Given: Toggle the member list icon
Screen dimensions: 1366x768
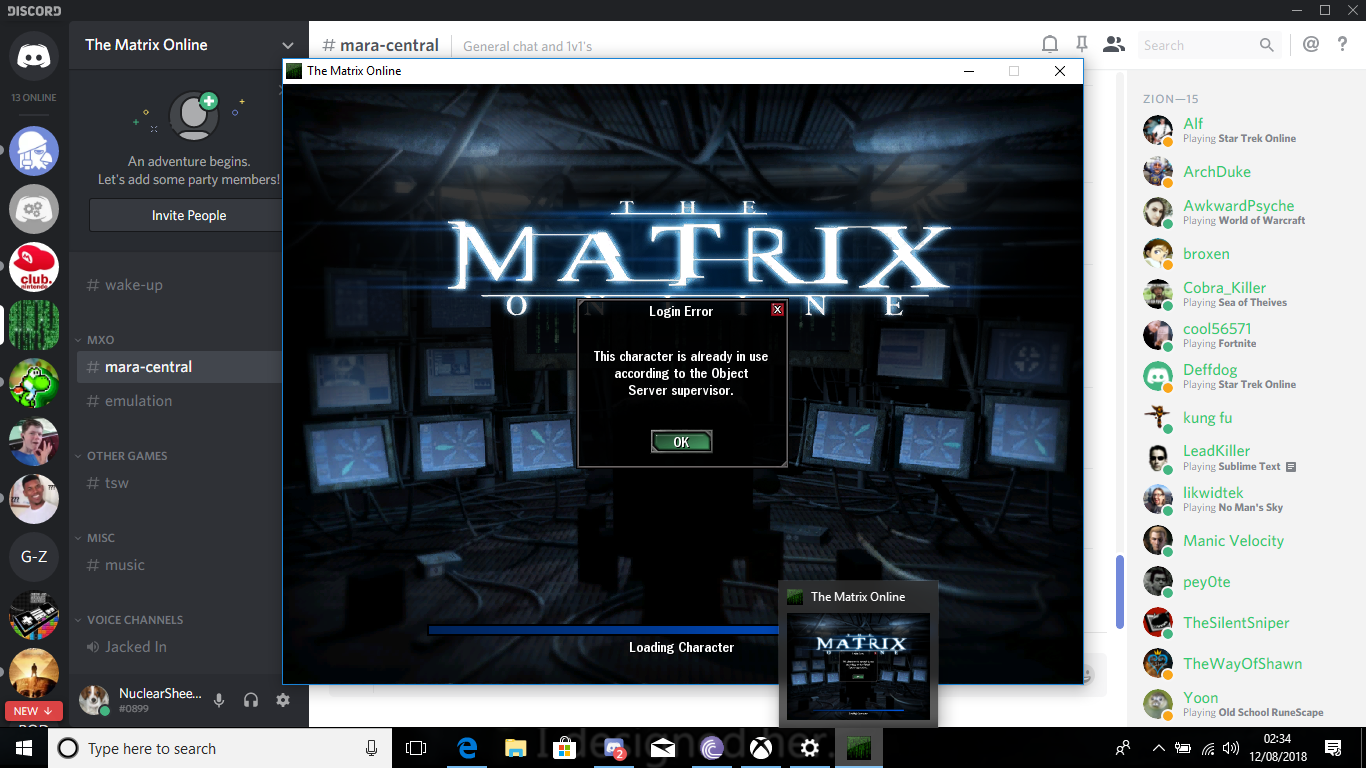Looking at the screenshot, I should pos(1113,45).
